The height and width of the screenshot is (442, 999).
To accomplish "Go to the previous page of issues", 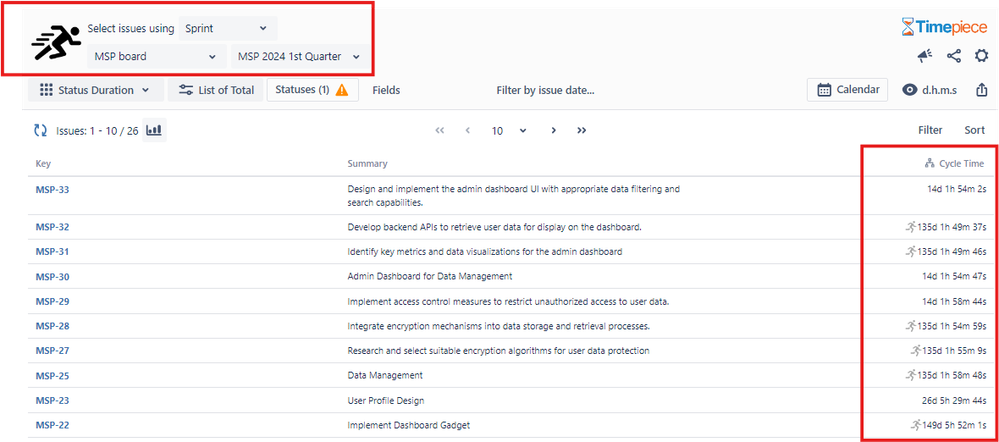I will pos(468,131).
